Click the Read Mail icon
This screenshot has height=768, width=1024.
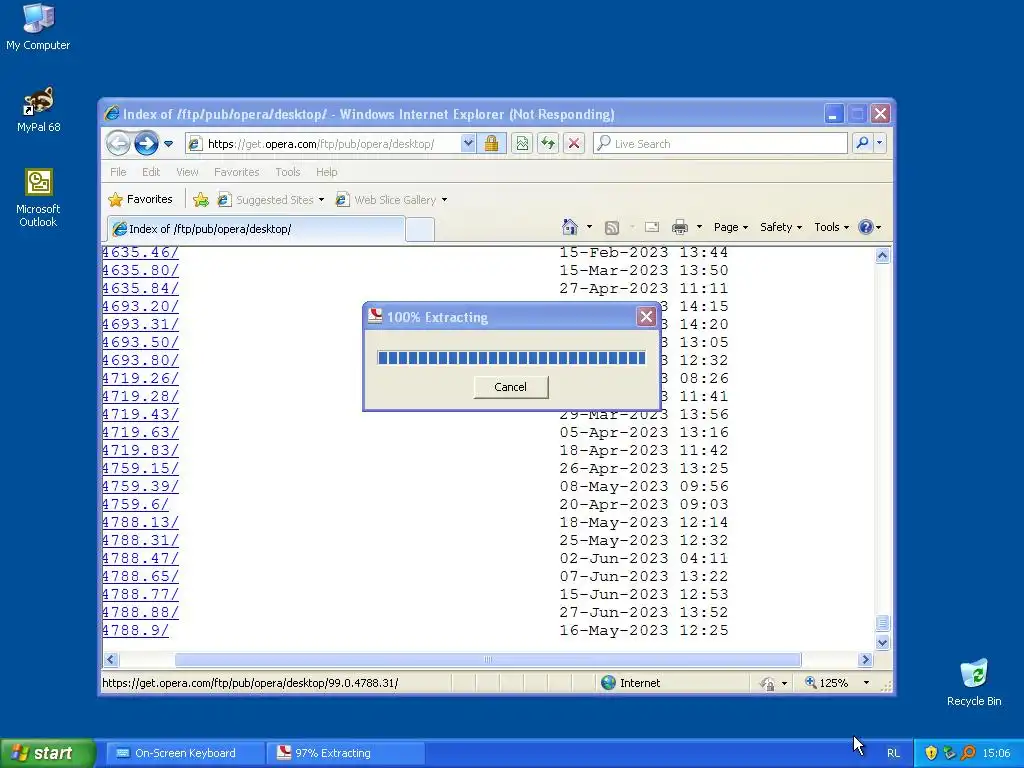652,227
